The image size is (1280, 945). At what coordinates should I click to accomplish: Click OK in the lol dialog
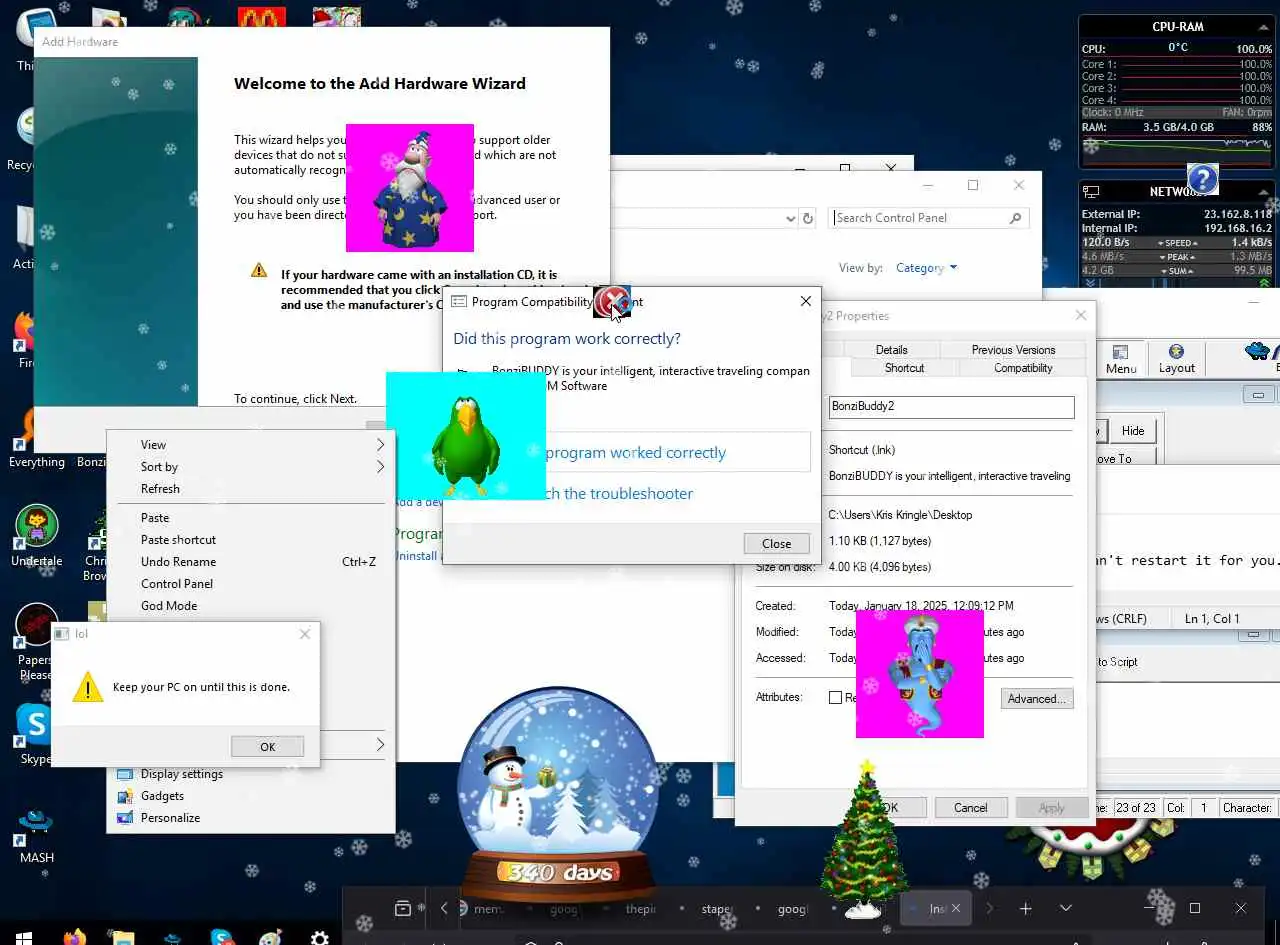[x=267, y=747]
